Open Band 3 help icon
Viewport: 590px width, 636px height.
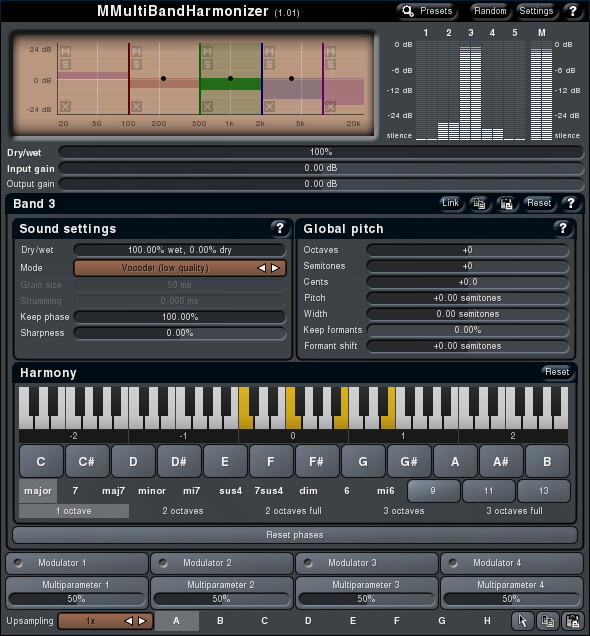(571, 203)
